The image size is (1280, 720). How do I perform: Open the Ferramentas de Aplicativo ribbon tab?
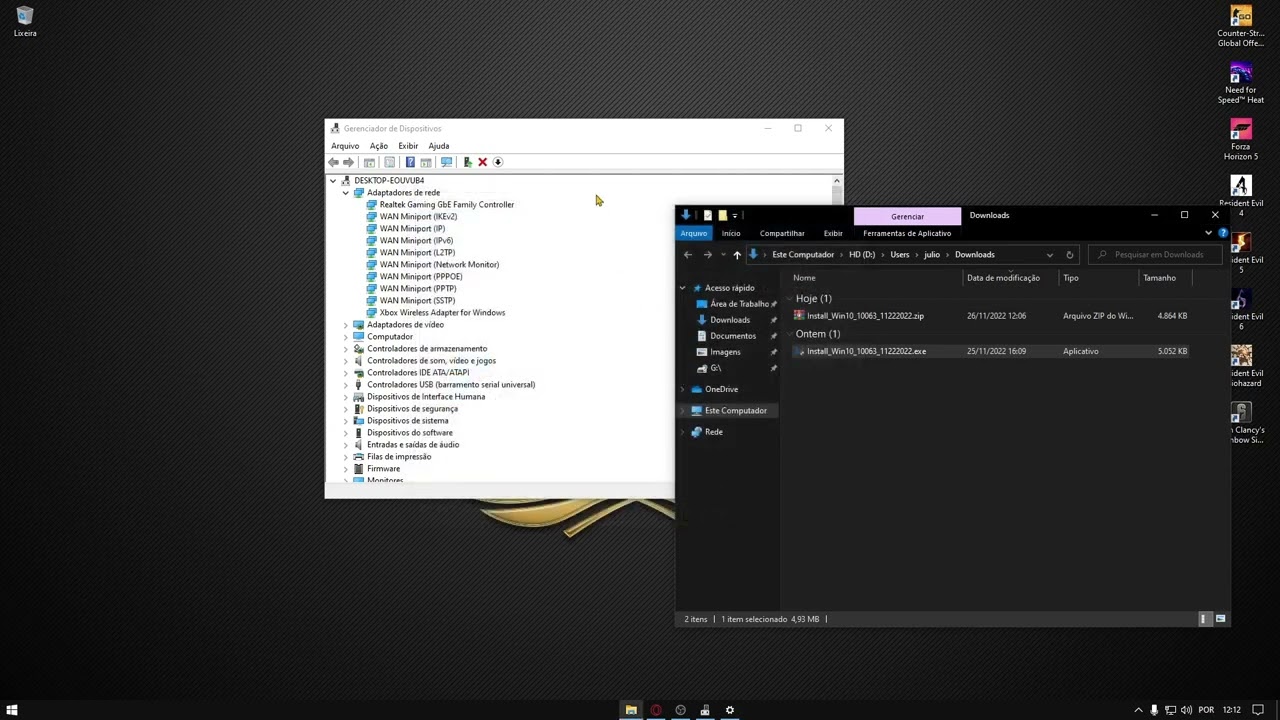tap(907, 233)
